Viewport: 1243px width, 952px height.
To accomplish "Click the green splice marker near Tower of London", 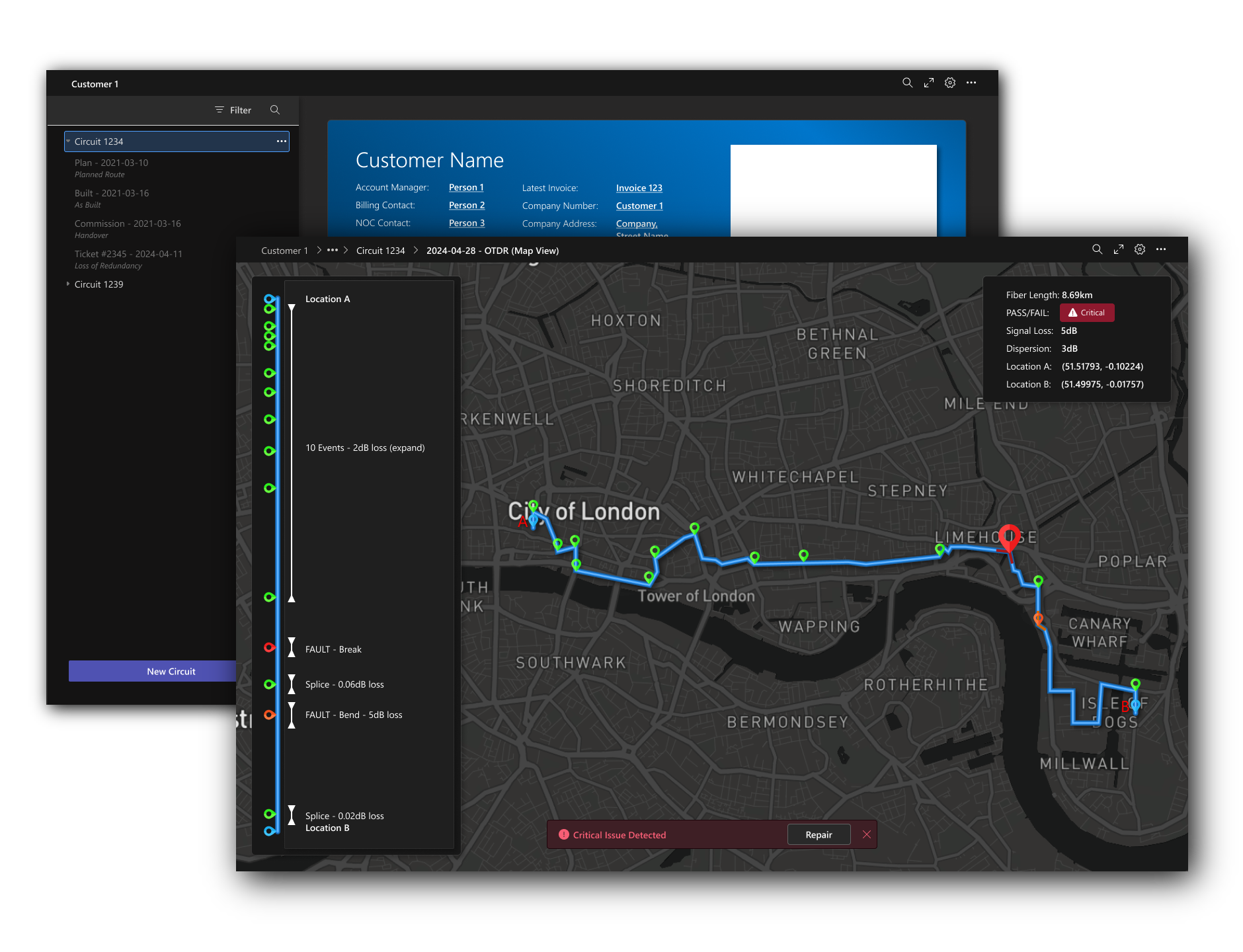I will tap(649, 578).
